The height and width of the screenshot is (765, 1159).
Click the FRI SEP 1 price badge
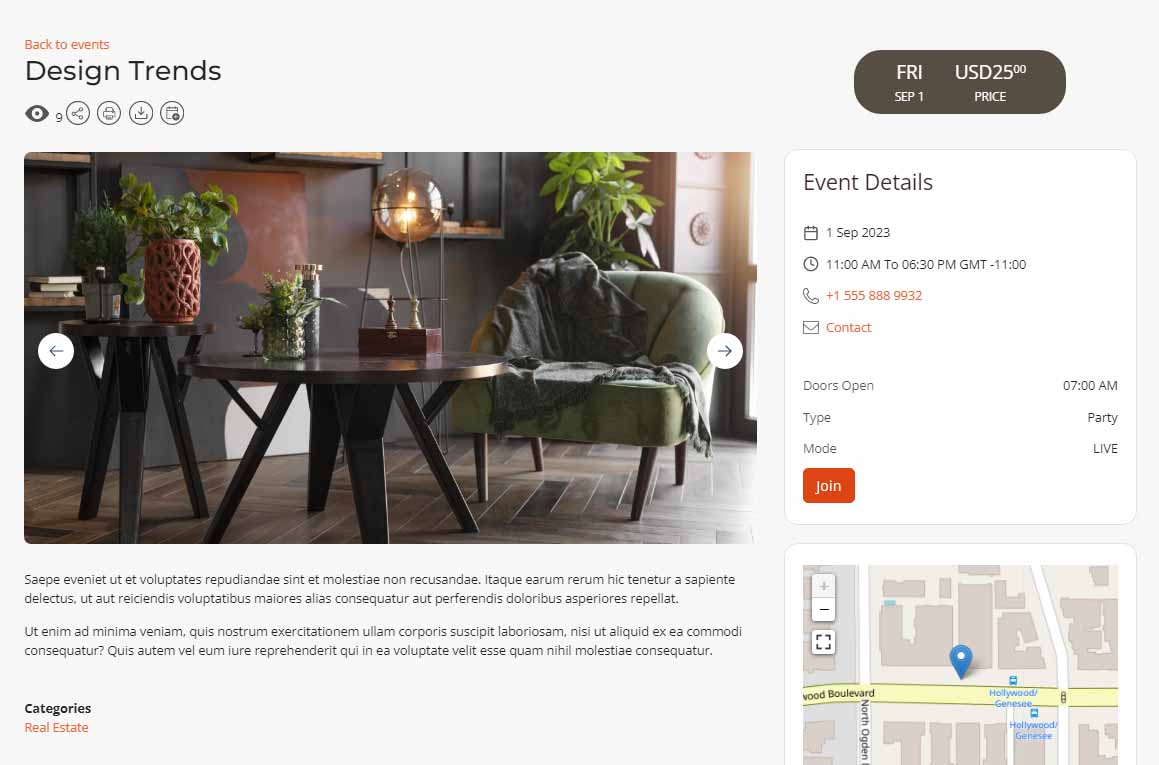point(959,82)
